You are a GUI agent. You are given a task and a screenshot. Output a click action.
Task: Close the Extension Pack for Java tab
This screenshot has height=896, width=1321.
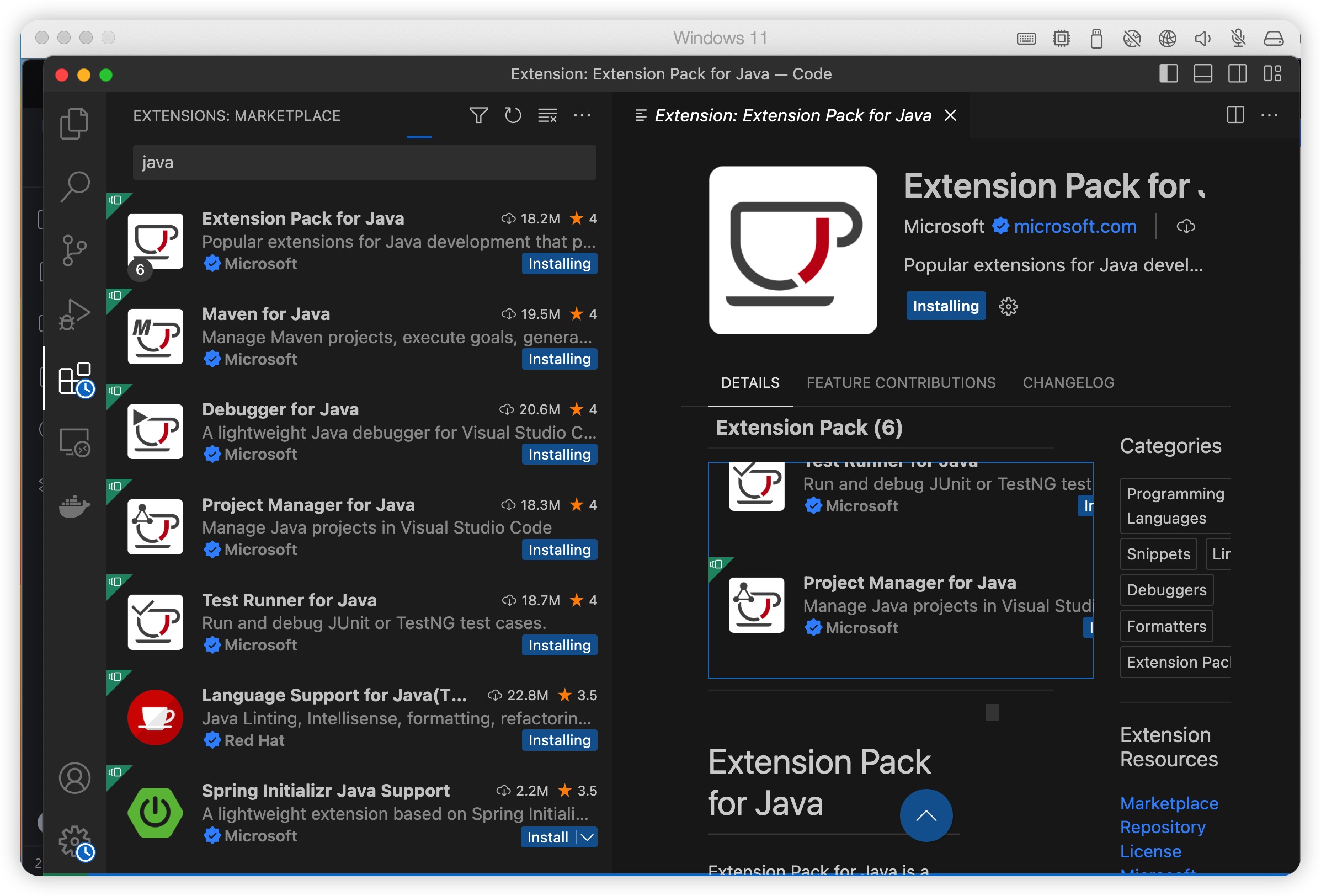pos(950,115)
